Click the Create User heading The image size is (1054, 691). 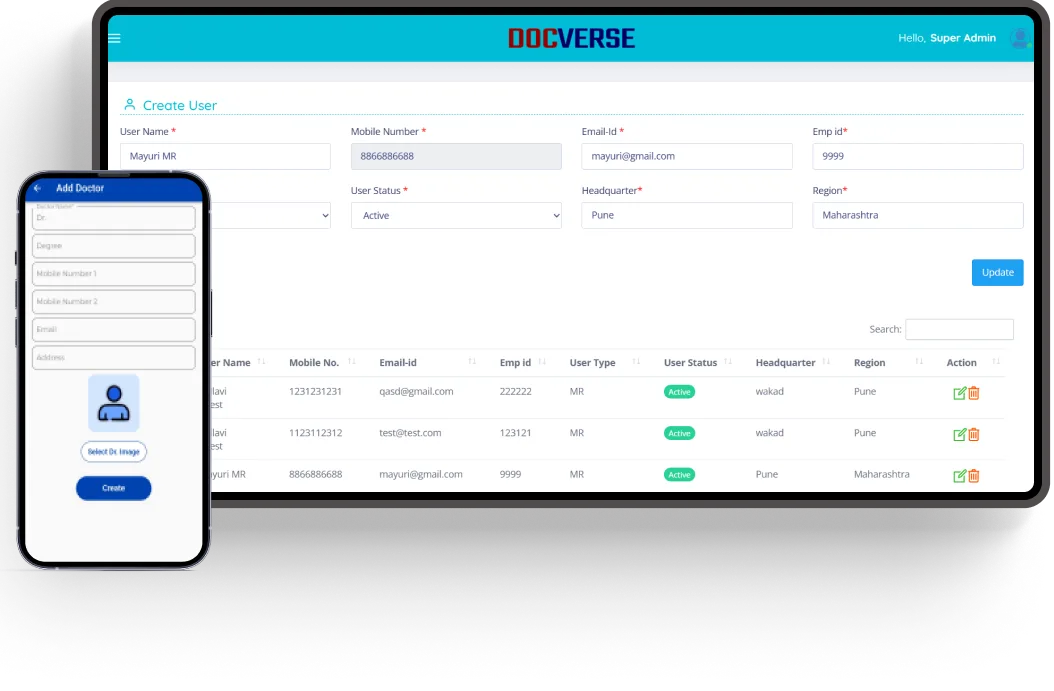[179, 106]
